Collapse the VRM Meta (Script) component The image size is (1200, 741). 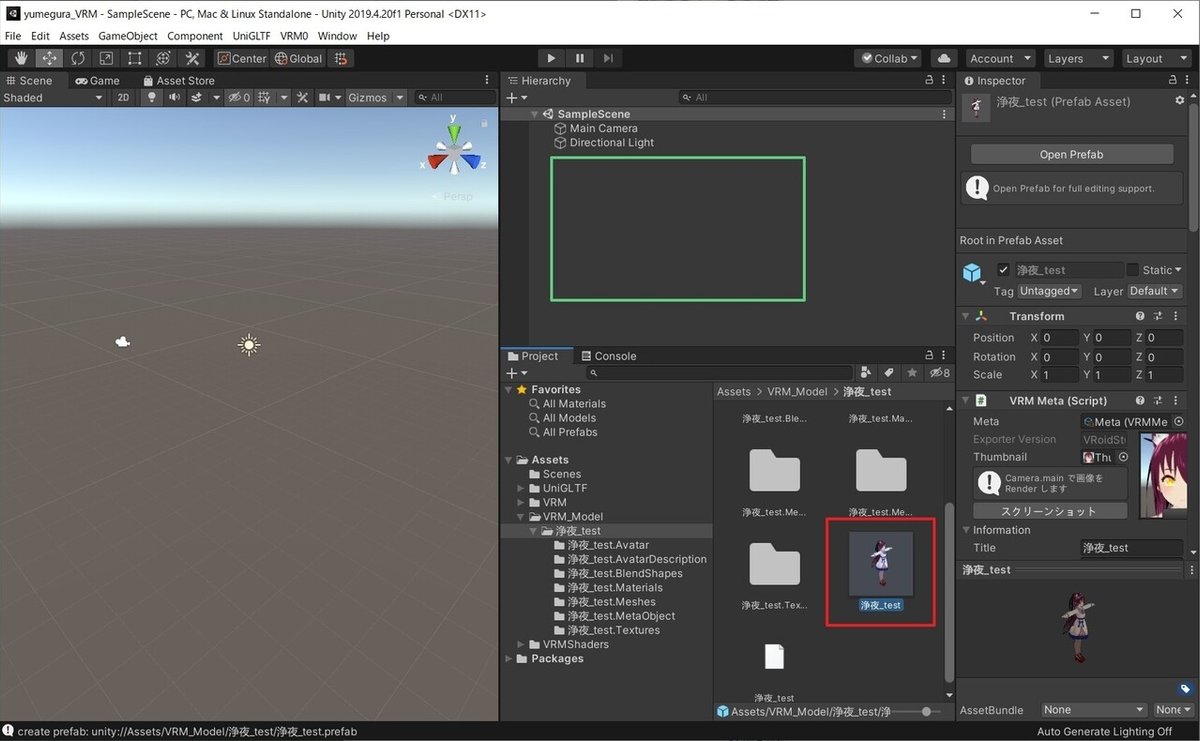click(966, 400)
